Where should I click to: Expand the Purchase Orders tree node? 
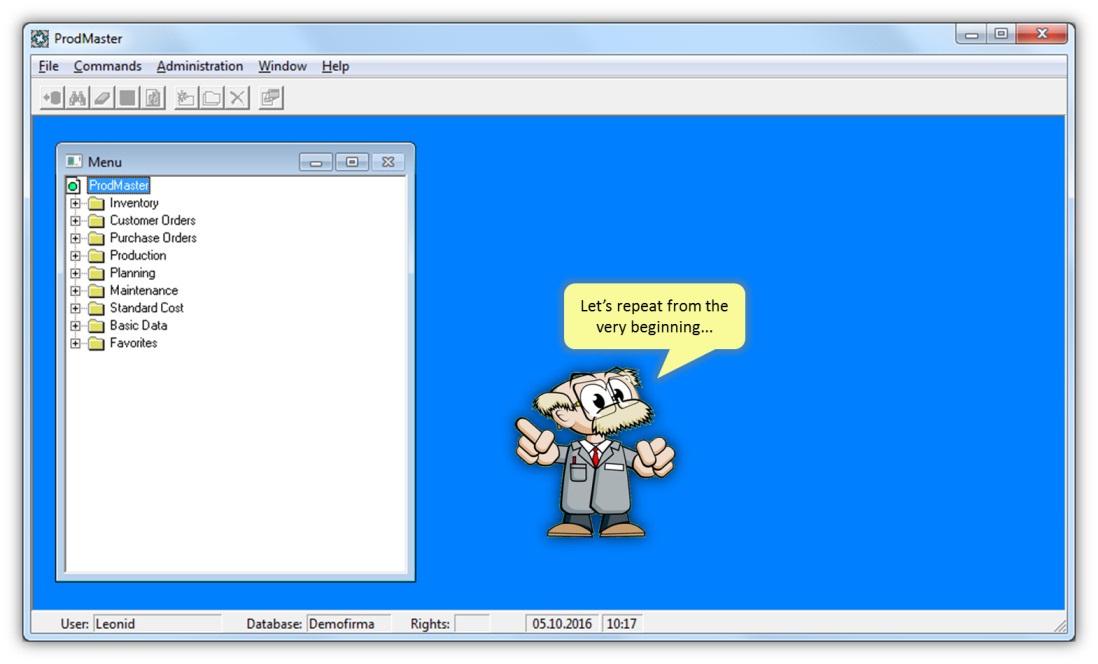(x=76, y=238)
